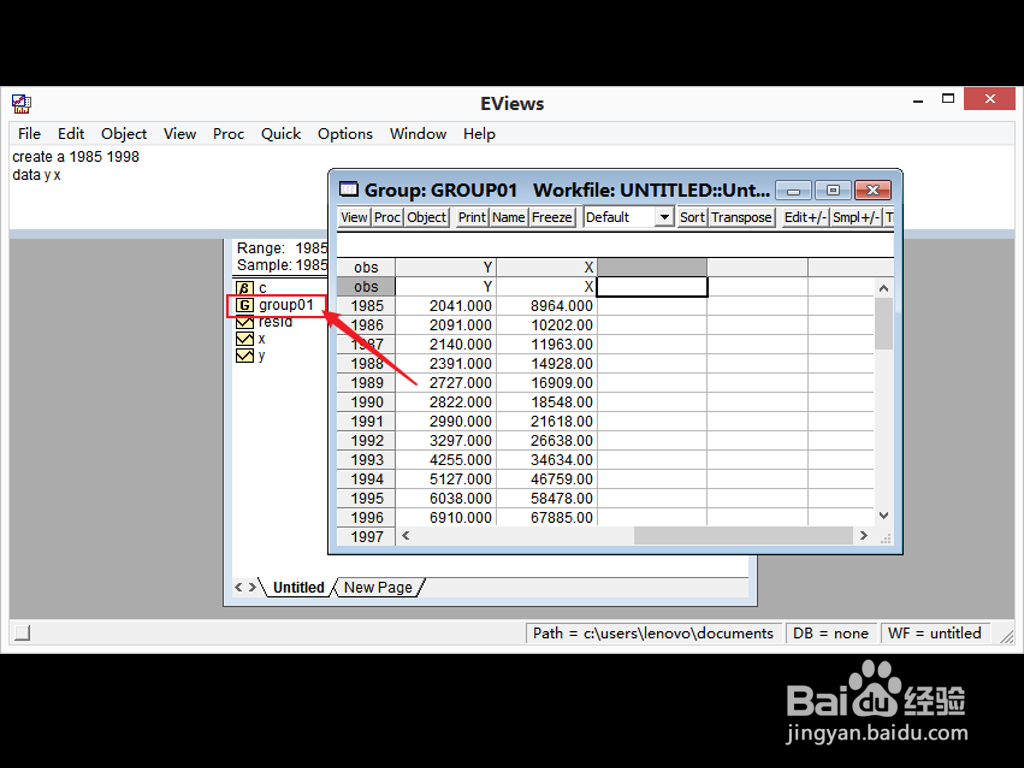1024x768 pixels.
Task: Select cell 5127.000 for 1994
Action: pos(446,479)
